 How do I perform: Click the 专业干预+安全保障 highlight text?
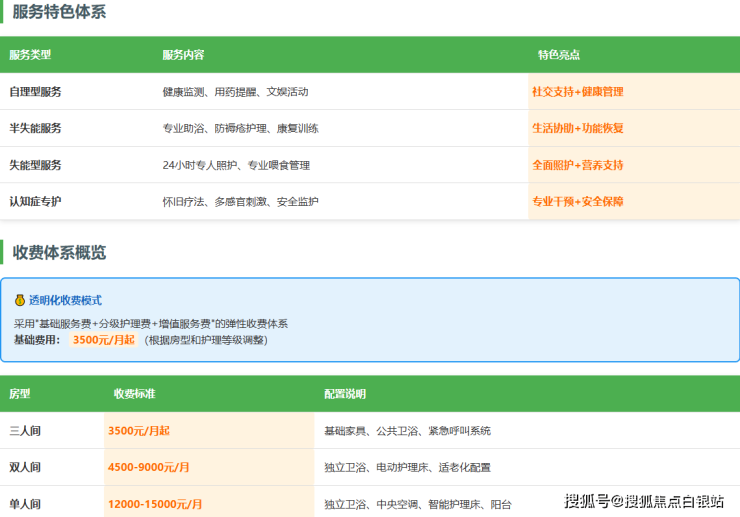(577, 202)
